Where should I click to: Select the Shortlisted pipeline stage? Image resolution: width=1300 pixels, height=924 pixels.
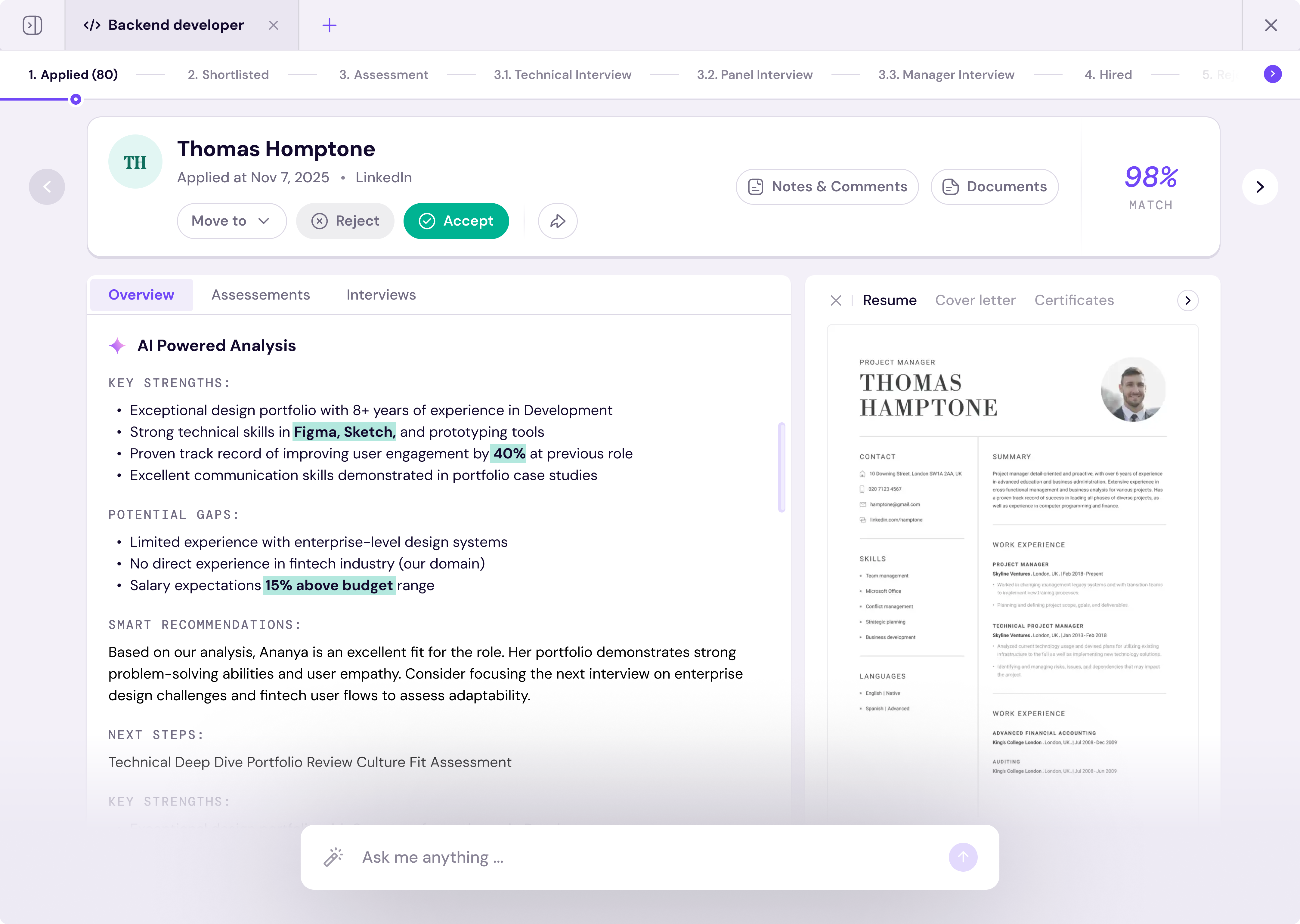tap(228, 75)
